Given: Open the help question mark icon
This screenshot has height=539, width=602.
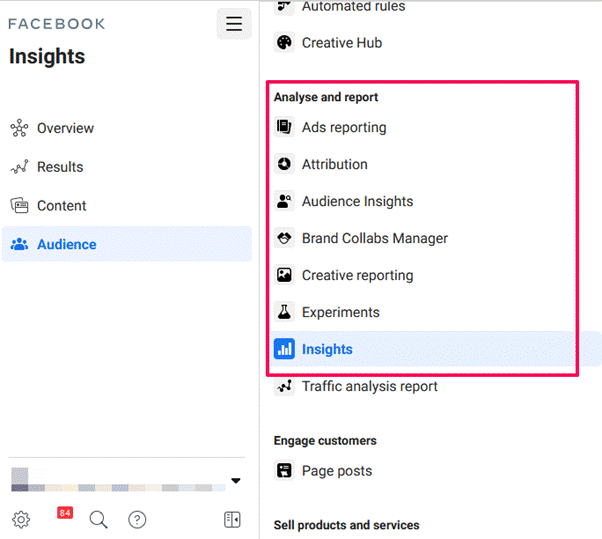Looking at the screenshot, I should [137, 519].
